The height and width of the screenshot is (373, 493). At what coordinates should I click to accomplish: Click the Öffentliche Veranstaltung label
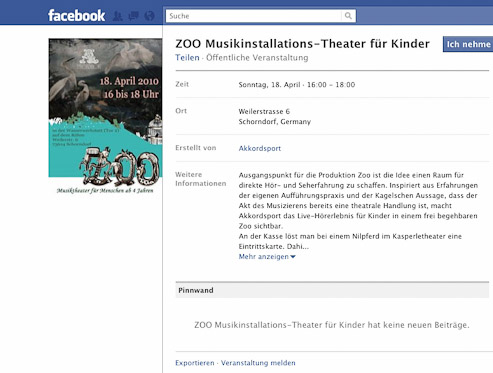point(257,58)
